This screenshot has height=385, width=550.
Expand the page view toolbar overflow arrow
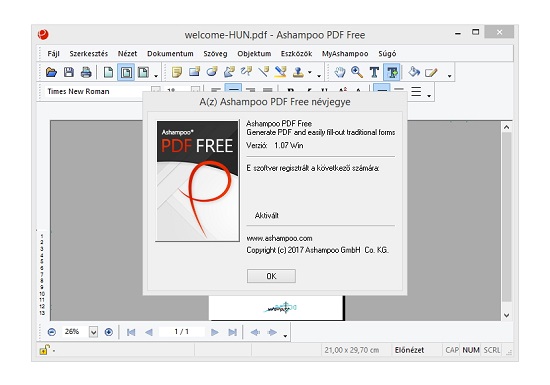tap(156, 75)
